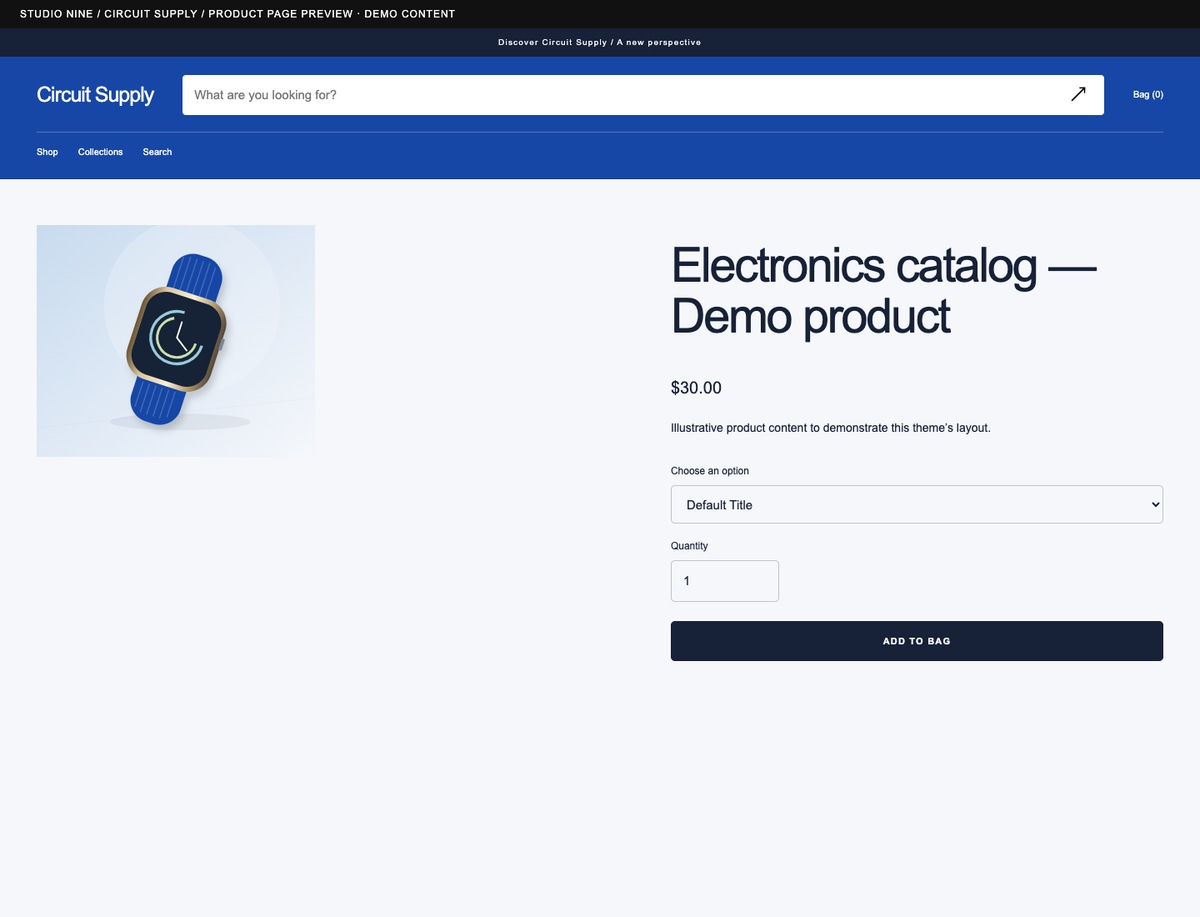Screen dimensions: 1200x917
Task: Click the ADD TO BAG button
Action: [x=916, y=641]
